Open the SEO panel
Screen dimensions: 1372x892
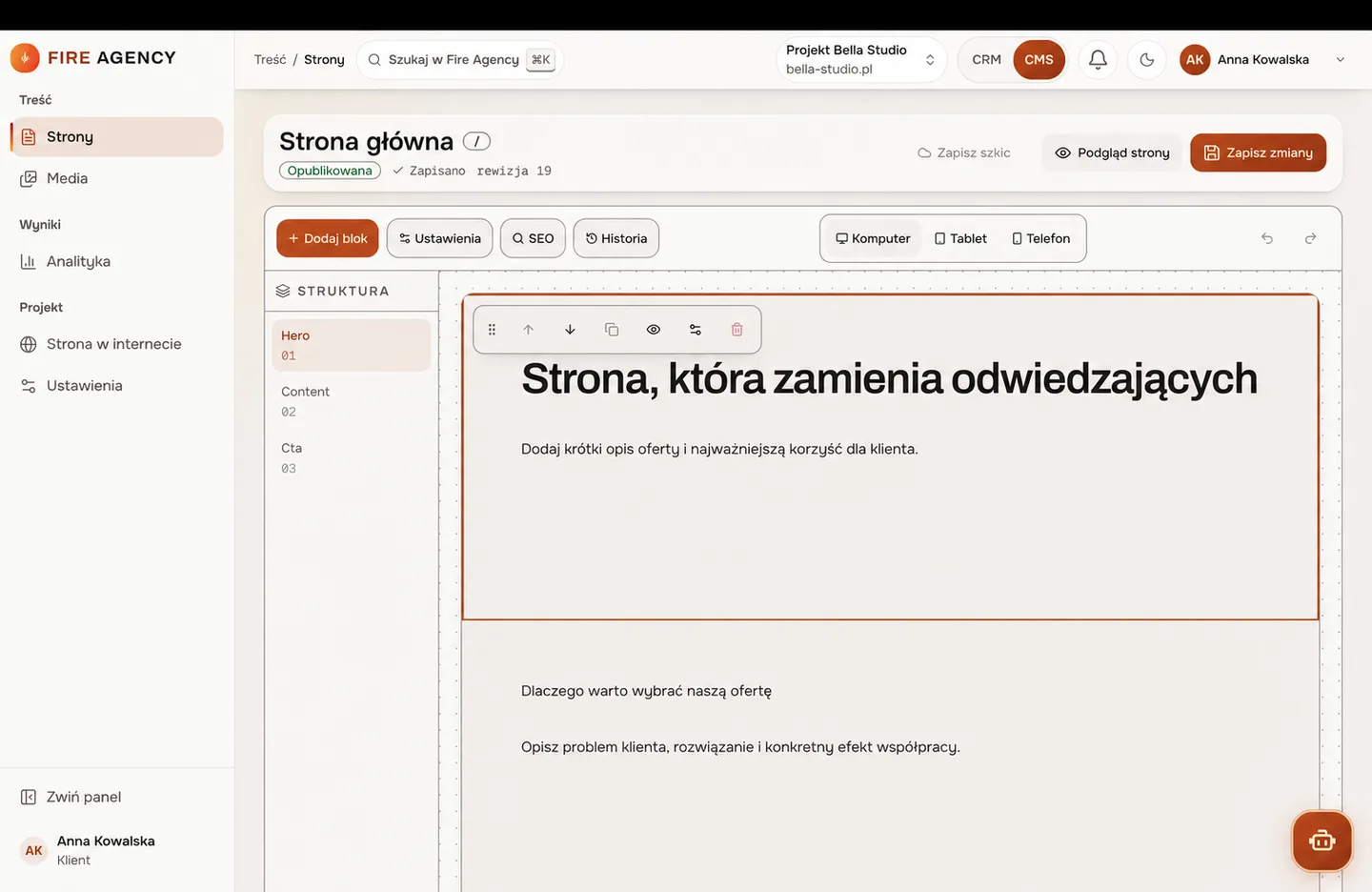coord(533,238)
